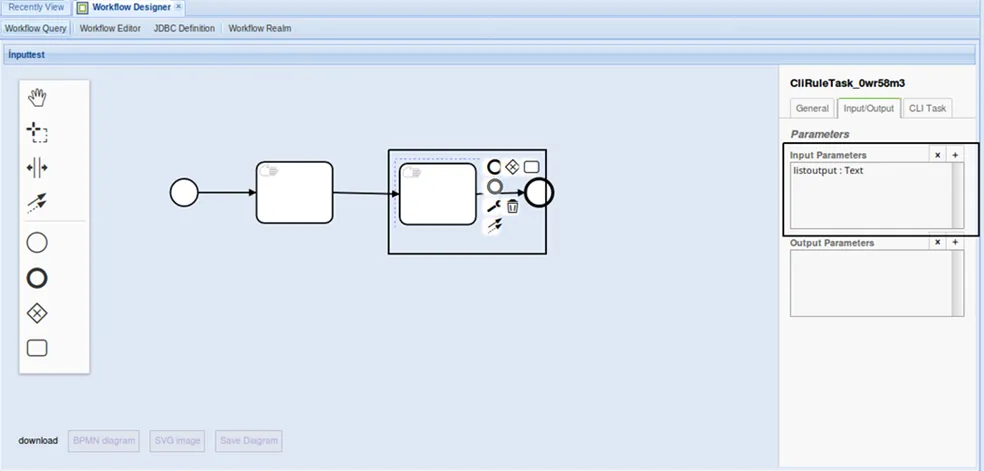984x471 pixels.
Task: Append intermediate event from context pad
Action: point(495,186)
